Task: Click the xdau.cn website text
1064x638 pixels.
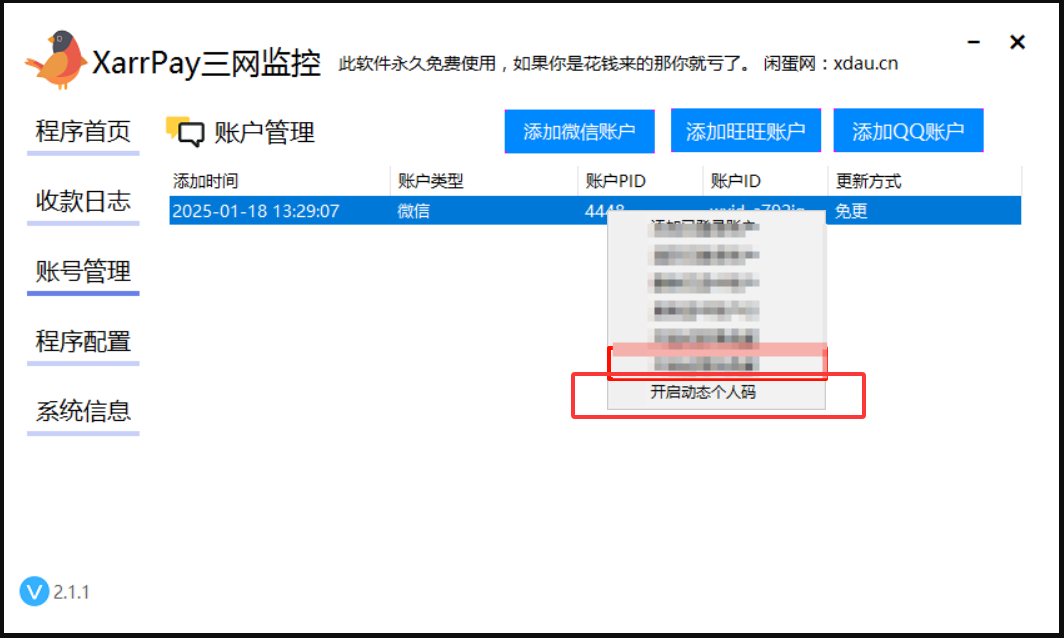Action: point(865,63)
